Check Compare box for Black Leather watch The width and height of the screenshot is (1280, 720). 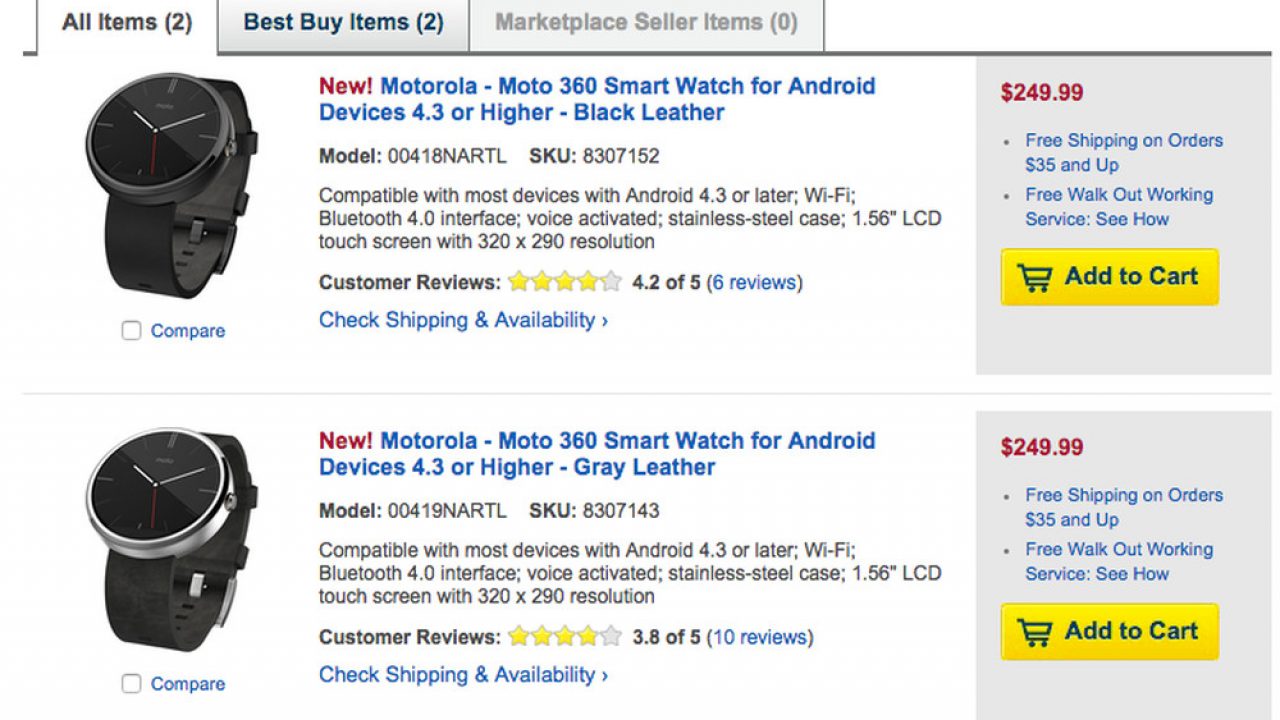click(x=132, y=331)
